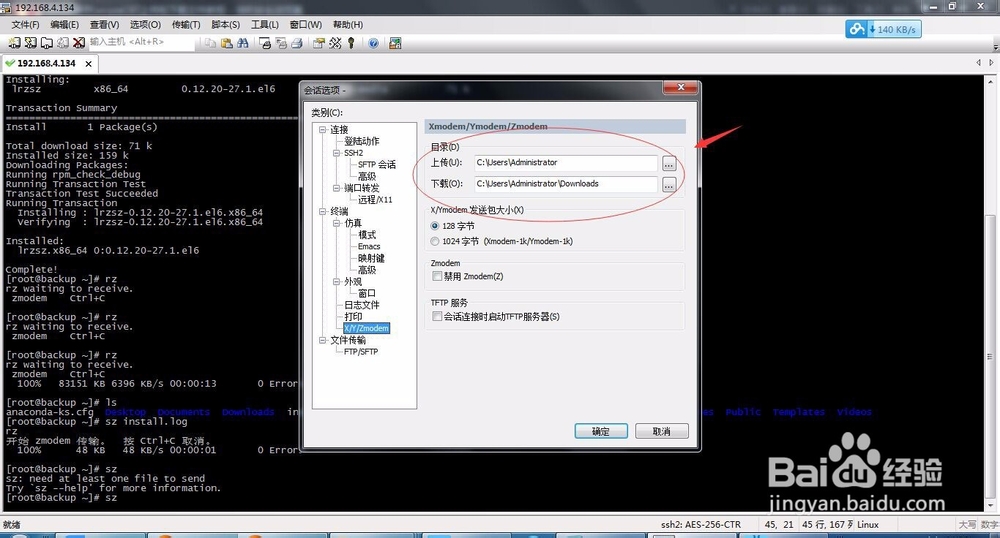Click the Connect toolbar icon
Screen dimensions: 1000x538
click(14, 43)
